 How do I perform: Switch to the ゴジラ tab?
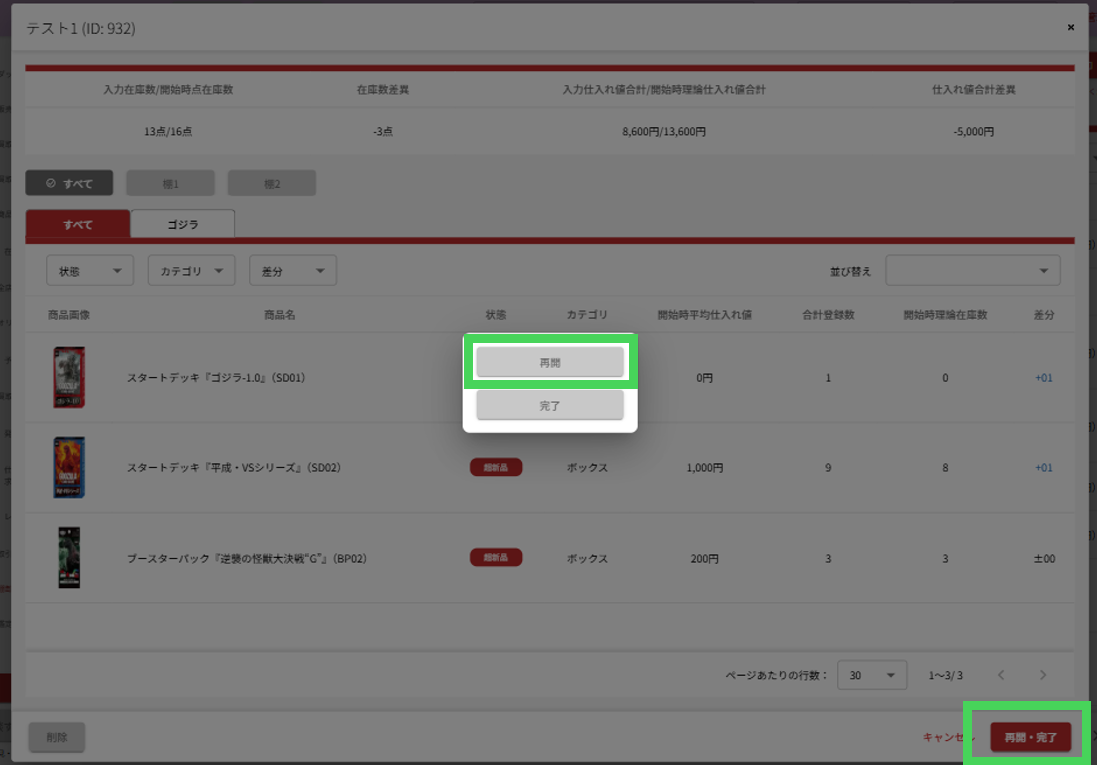(182, 224)
